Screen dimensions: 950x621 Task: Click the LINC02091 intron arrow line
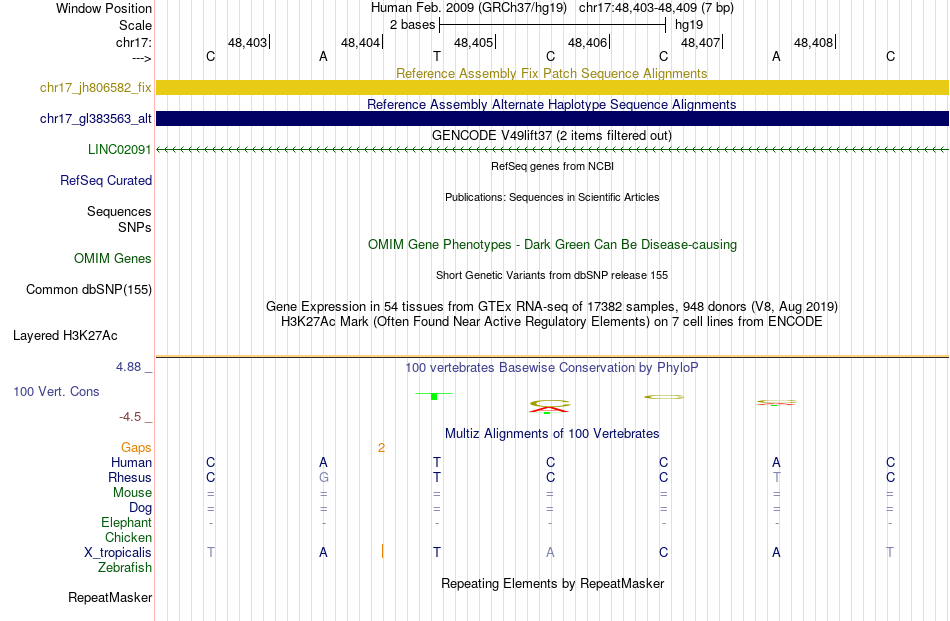[x=553, y=150]
